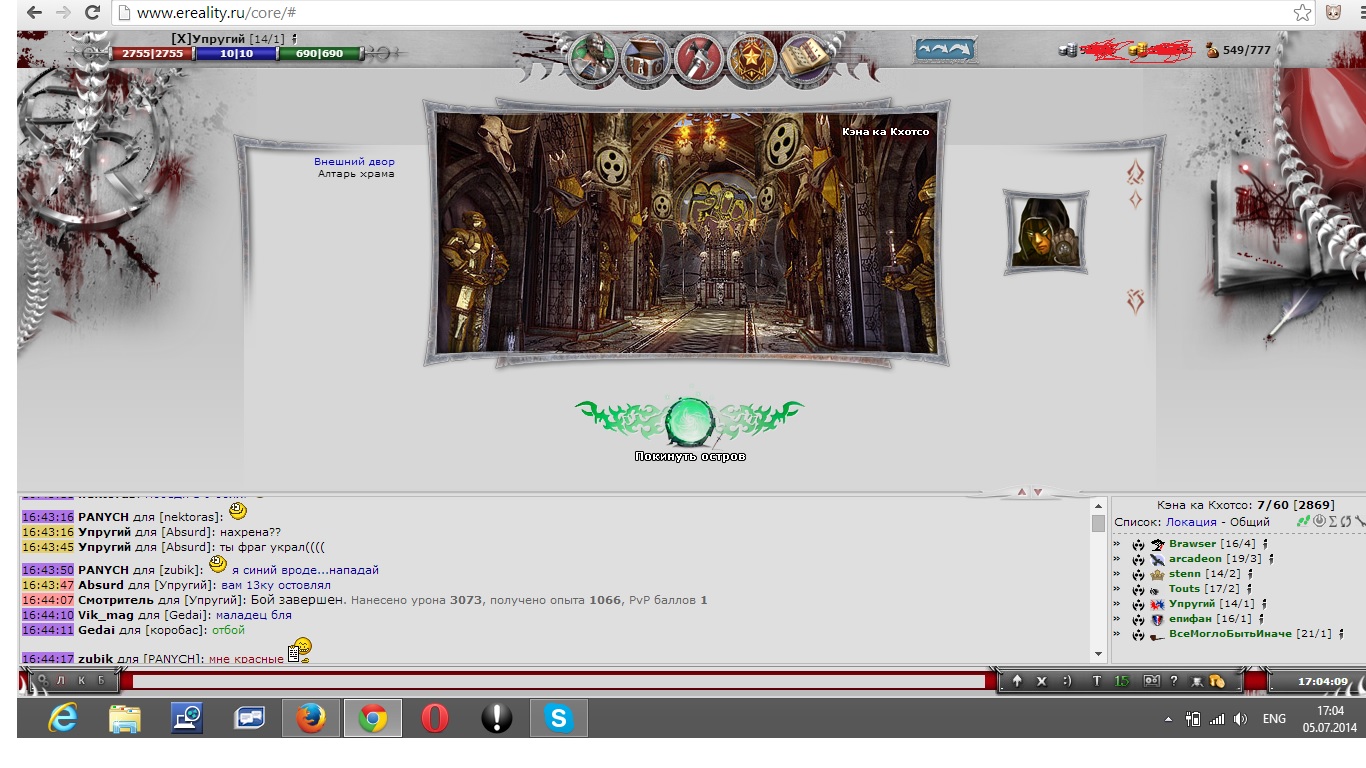Select player arcadeon in the list
Image resolution: width=1366 pixels, height=768 pixels.
click(x=1194, y=559)
